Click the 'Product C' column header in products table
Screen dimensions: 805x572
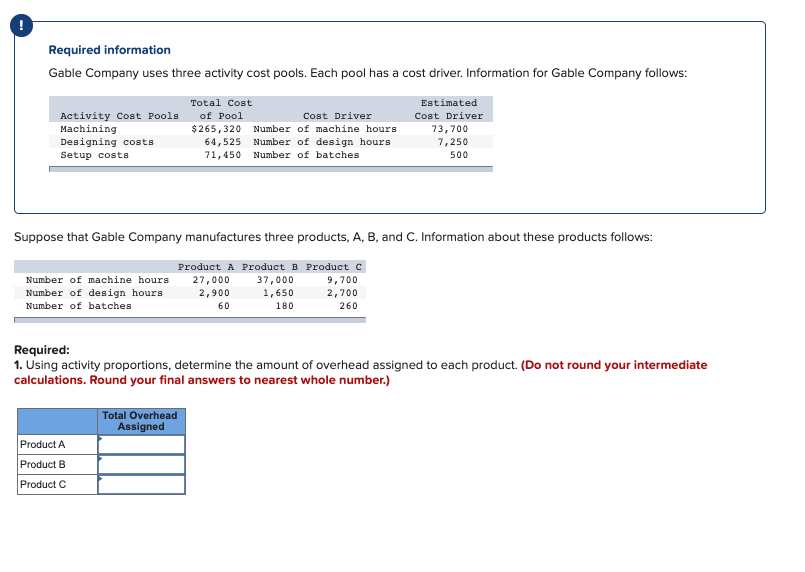pos(334,267)
